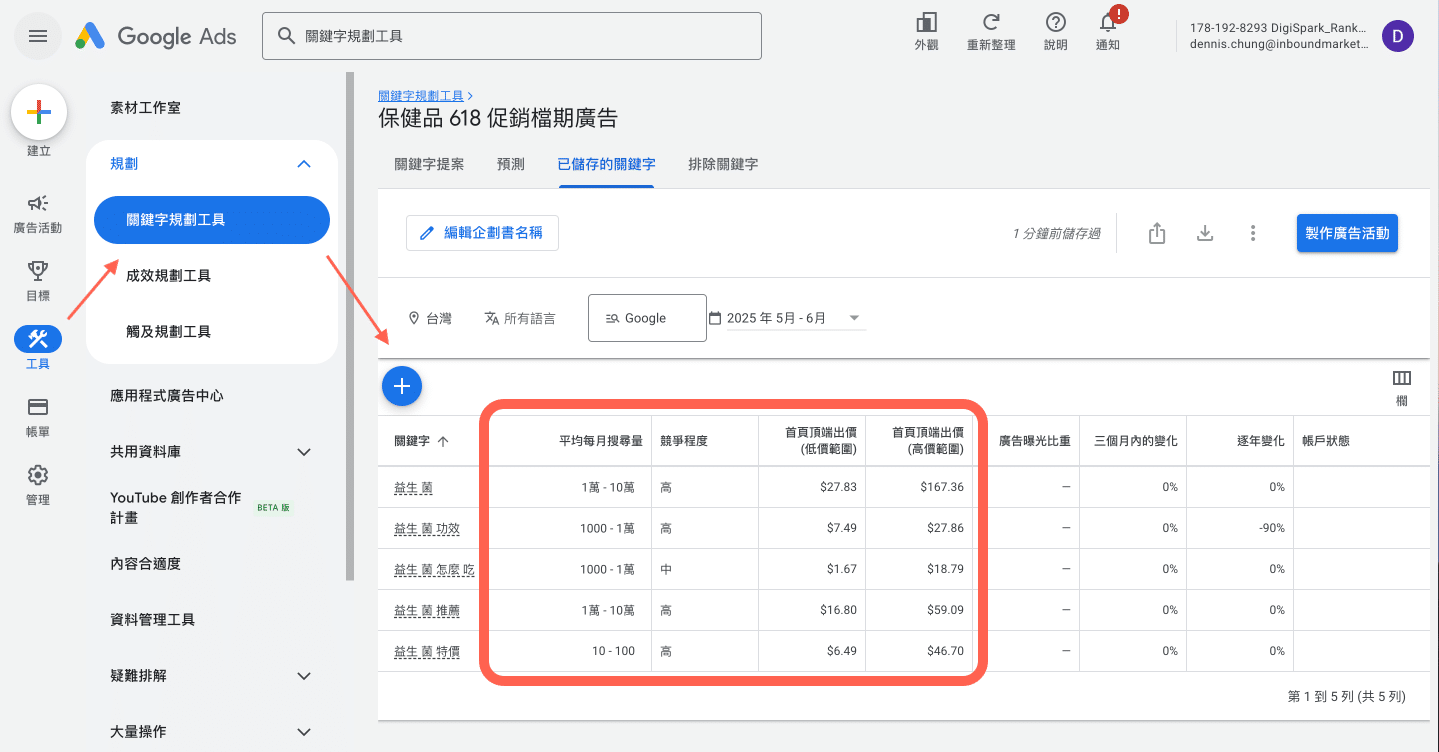The height and width of the screenshot is (752, 1439).
Task: Click the sidebar vertical scrollbar
Action: [349, 326]
